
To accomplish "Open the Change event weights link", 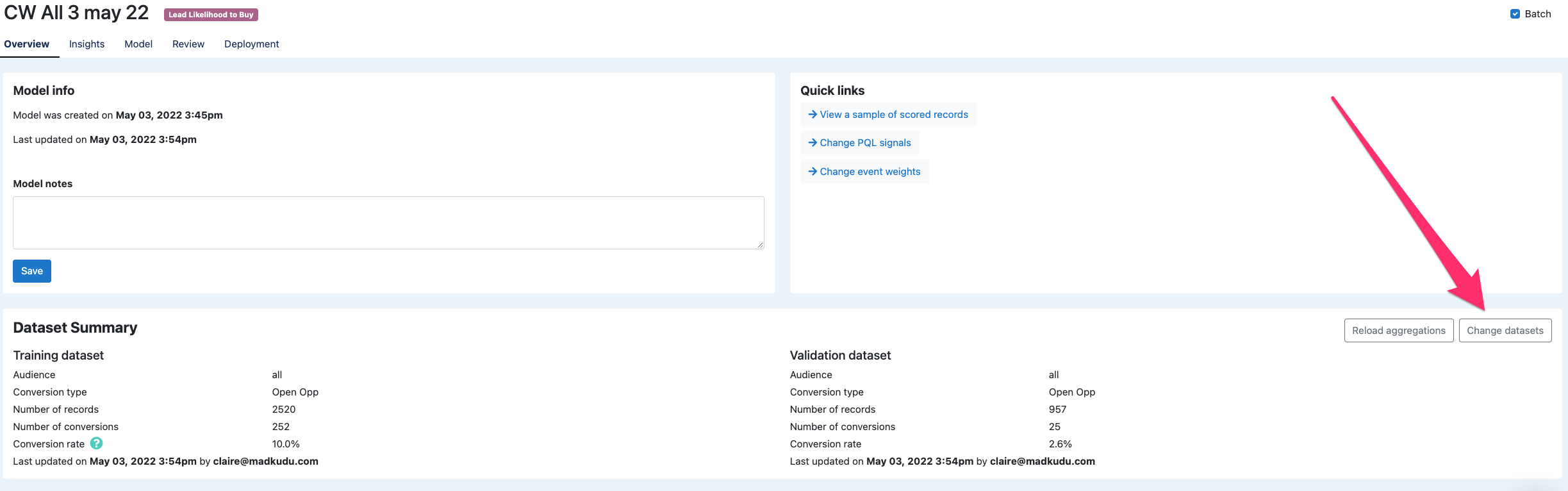I will coord(870,171).
